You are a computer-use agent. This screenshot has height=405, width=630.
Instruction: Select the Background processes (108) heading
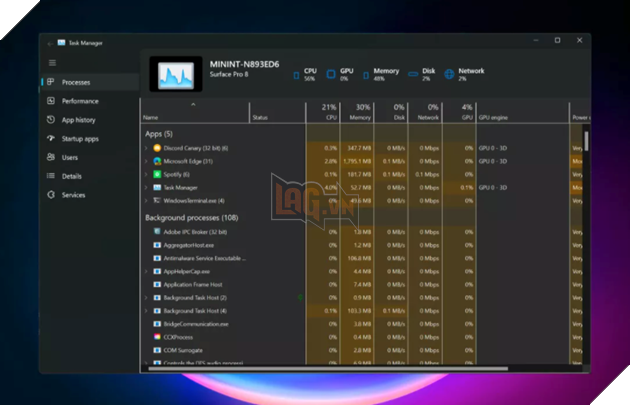[x=192, y=217]
